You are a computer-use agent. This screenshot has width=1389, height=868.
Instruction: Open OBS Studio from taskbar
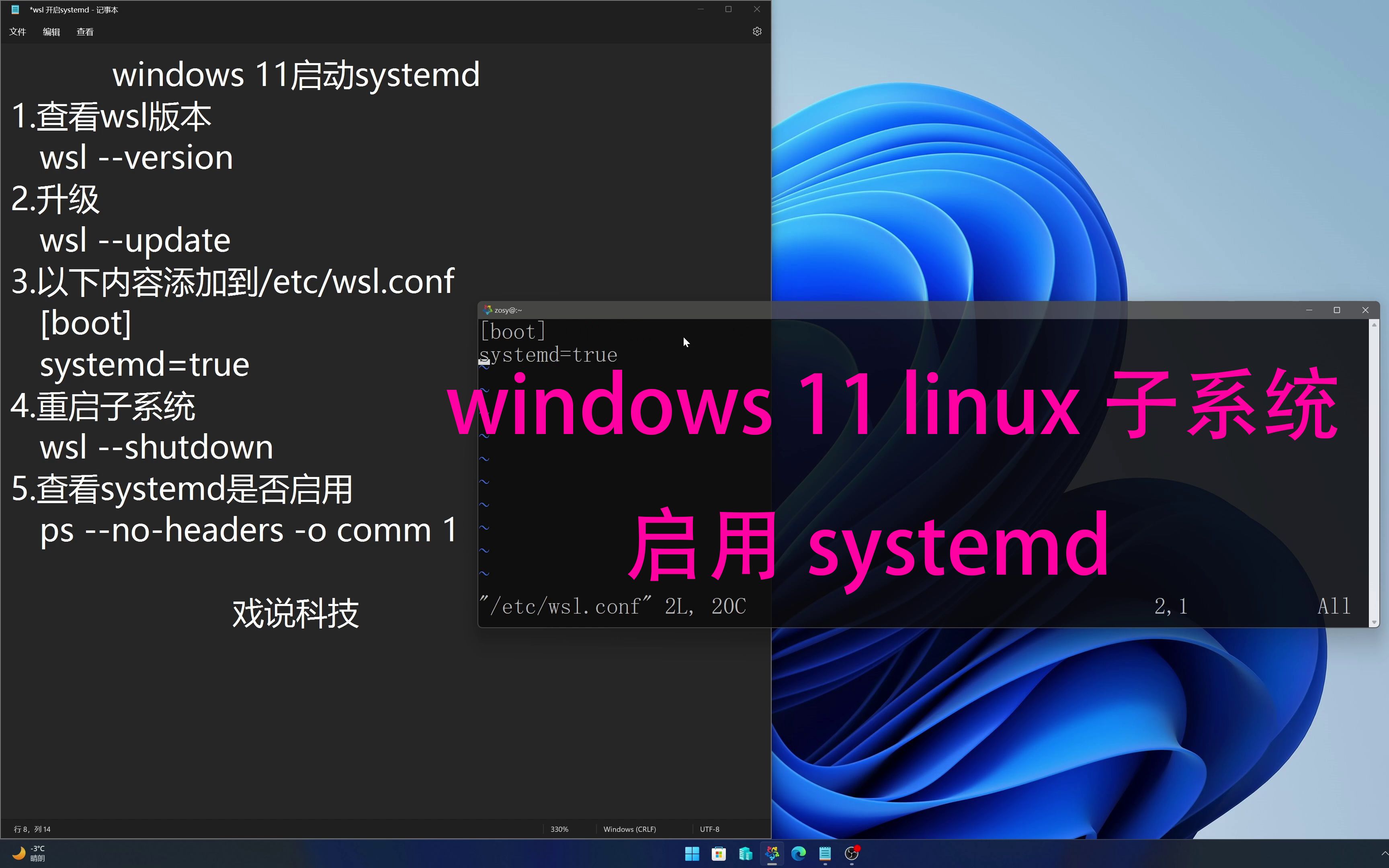point(852,854)
